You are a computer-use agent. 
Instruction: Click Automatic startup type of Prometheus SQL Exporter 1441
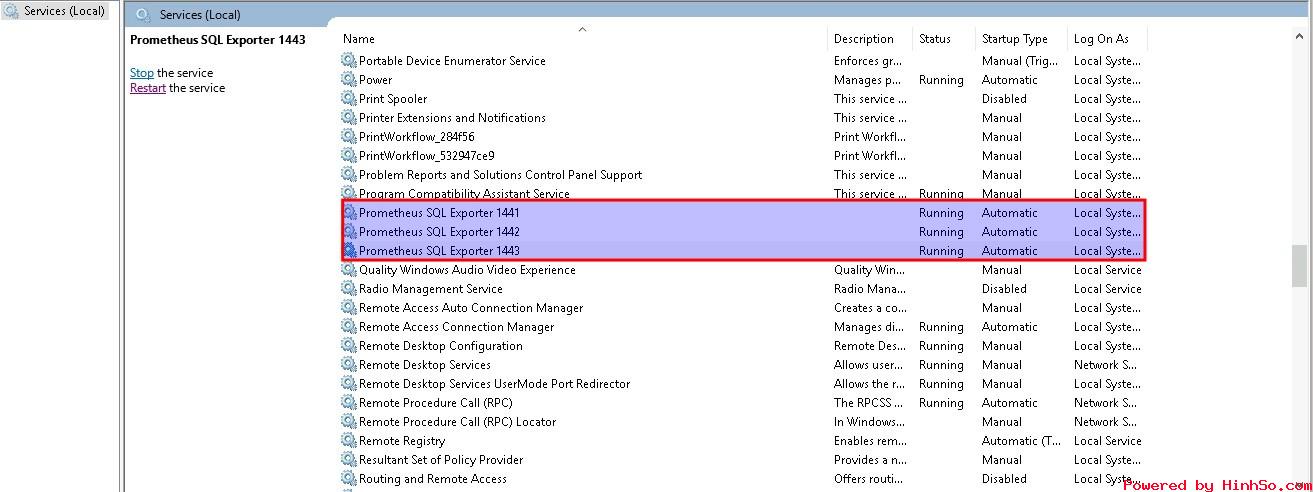1010,213
